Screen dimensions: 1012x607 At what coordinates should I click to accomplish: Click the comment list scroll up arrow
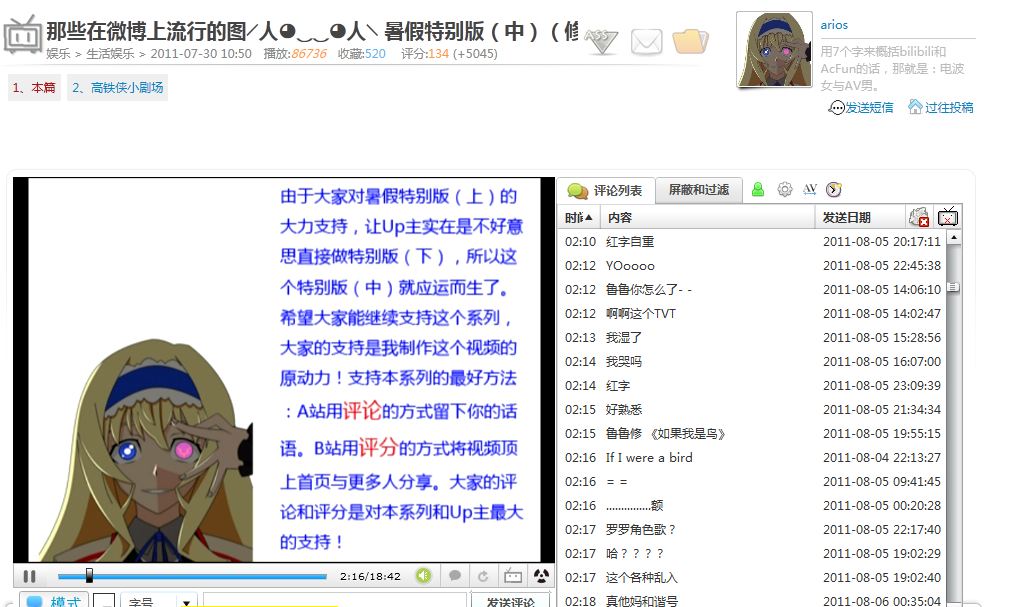pos(954,238)
